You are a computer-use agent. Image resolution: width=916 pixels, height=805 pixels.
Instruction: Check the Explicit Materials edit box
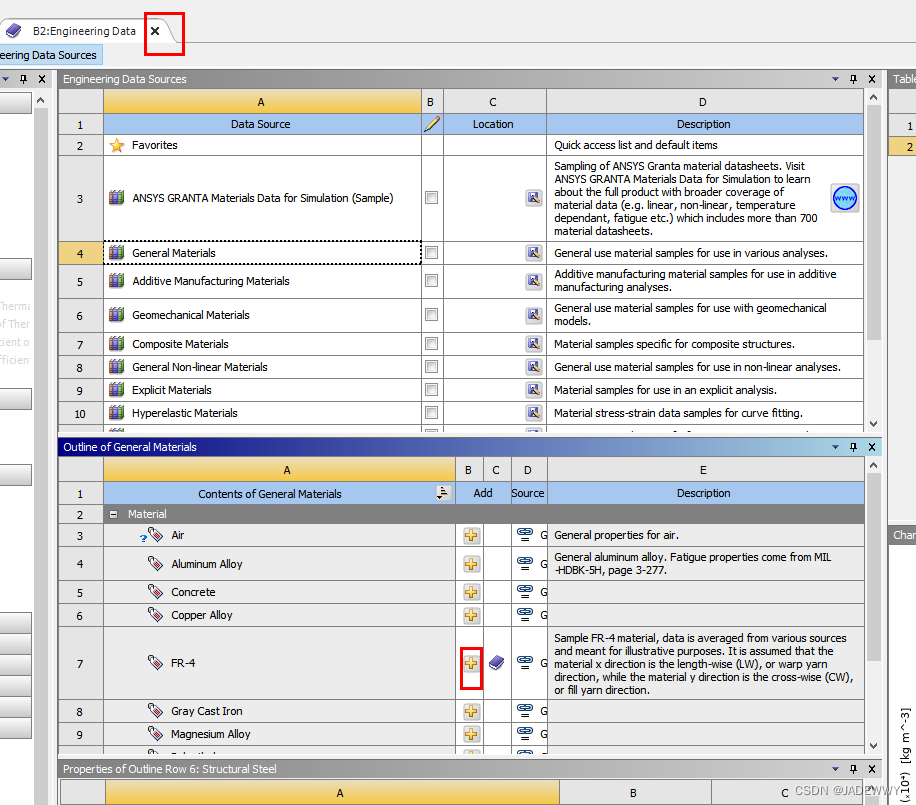(431, 390)
